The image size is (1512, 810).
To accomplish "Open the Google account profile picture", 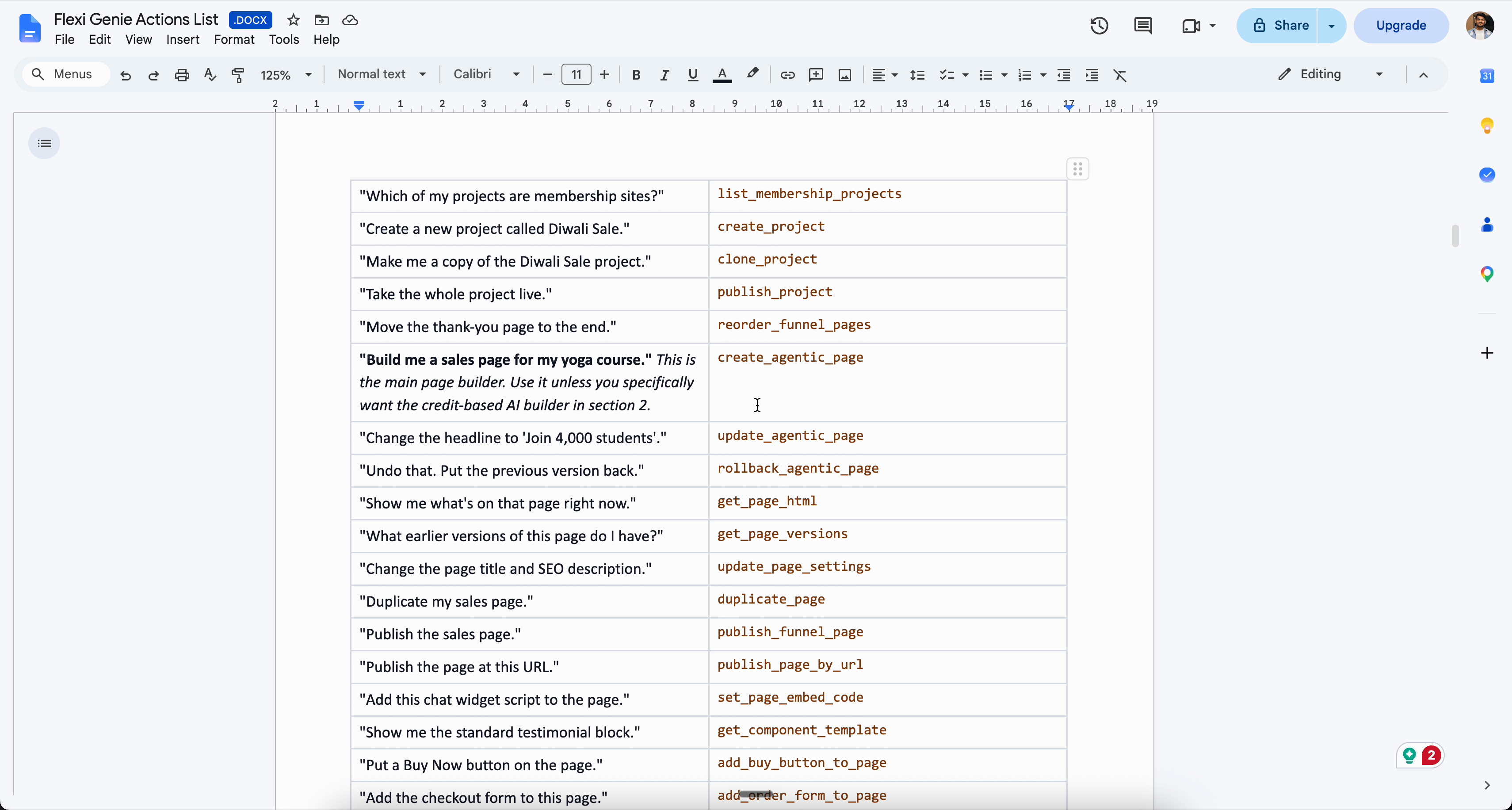I will point(1480,26).
